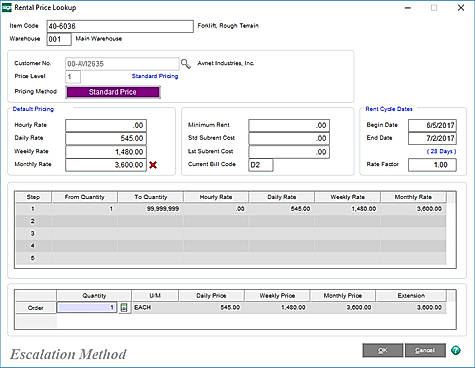Screen dimensions: 475x368
Task: Click the Hourly Rate default pricing field
Action: (106, 125)
